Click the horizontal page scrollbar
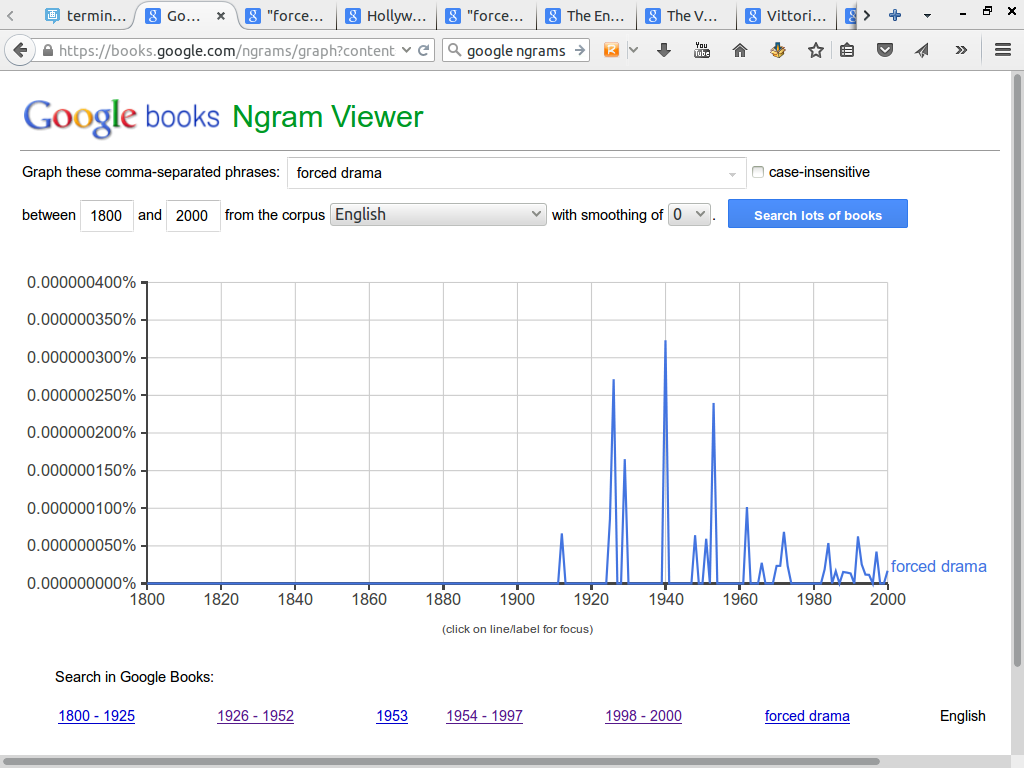This screenshot has height=768, width=1024. pyautogui.click(x=441, y=761)
